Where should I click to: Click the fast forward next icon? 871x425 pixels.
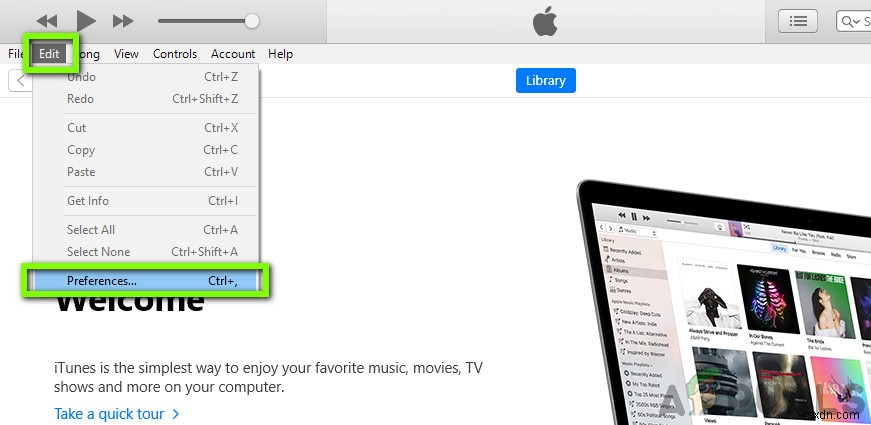(123, 22)
